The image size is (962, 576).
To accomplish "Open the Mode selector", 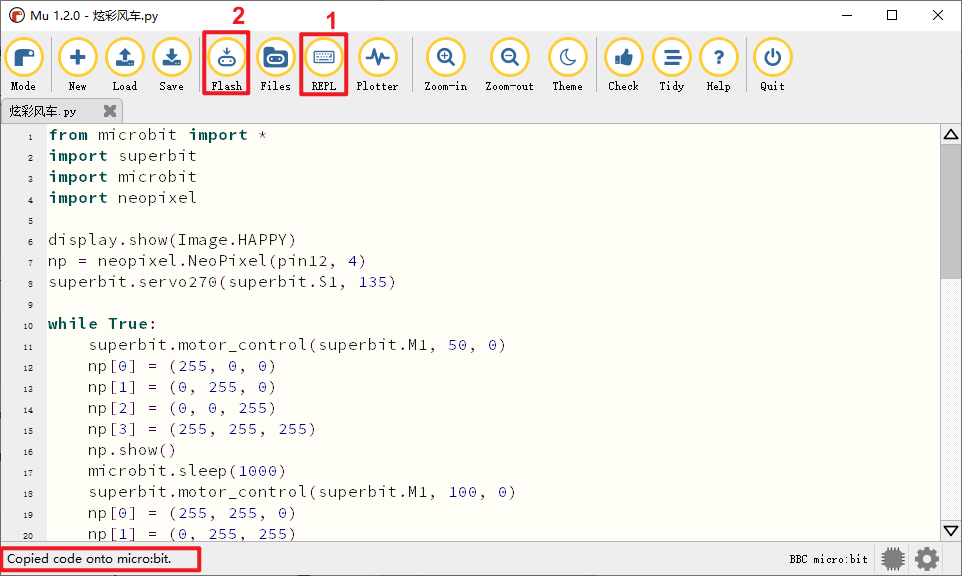I will (23, 64).
